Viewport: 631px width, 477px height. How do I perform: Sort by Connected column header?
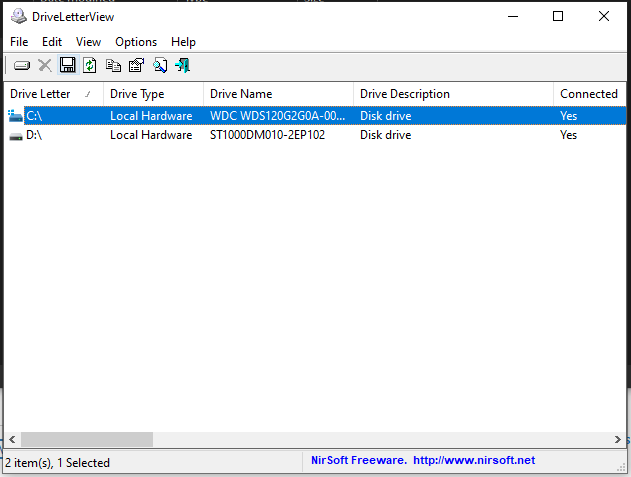(x=589, y=94)
